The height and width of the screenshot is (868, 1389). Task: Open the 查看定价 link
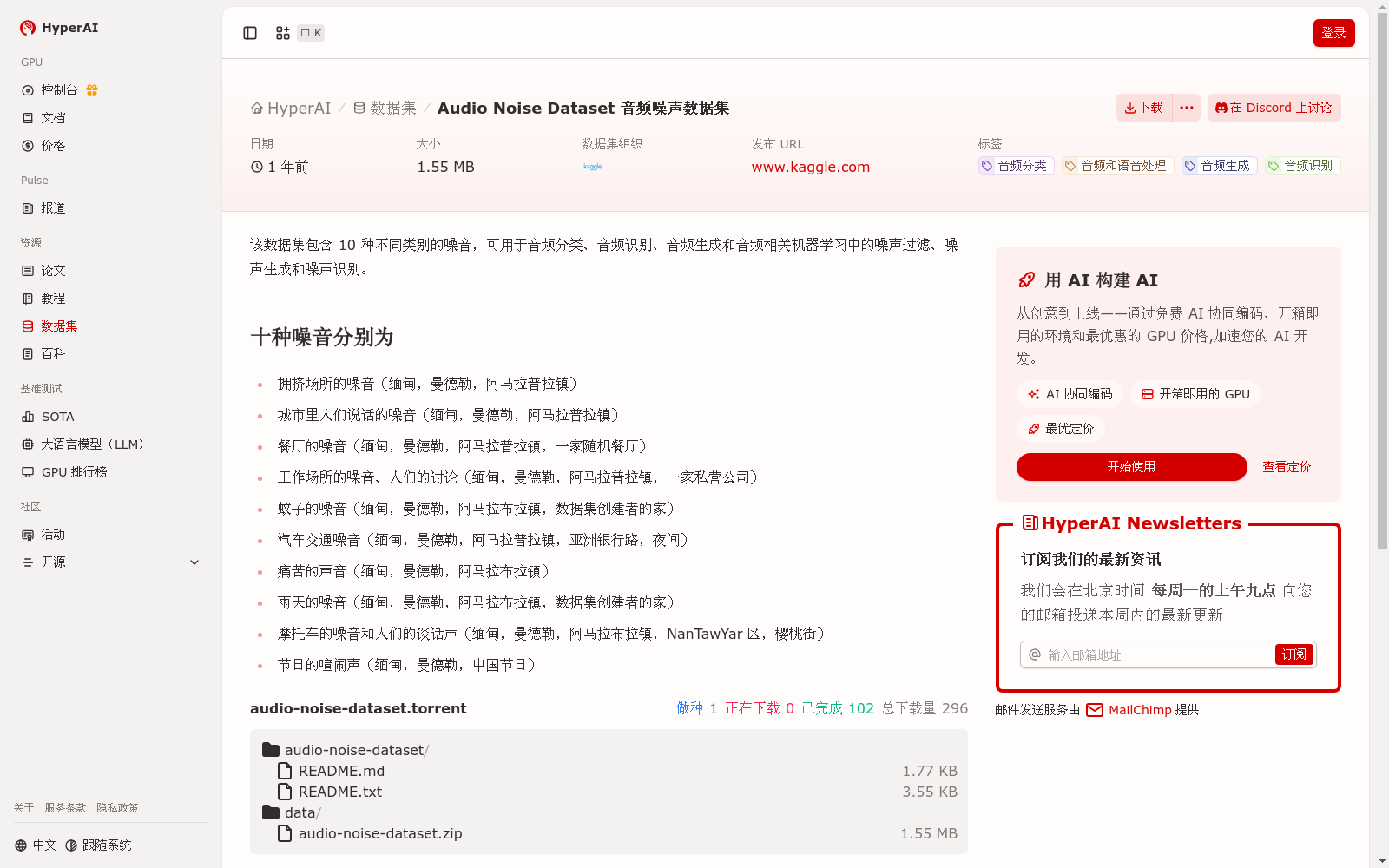1287,467
